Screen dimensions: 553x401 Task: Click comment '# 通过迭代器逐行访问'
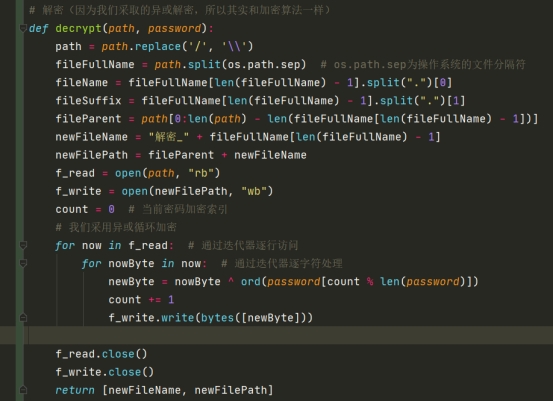243,245
